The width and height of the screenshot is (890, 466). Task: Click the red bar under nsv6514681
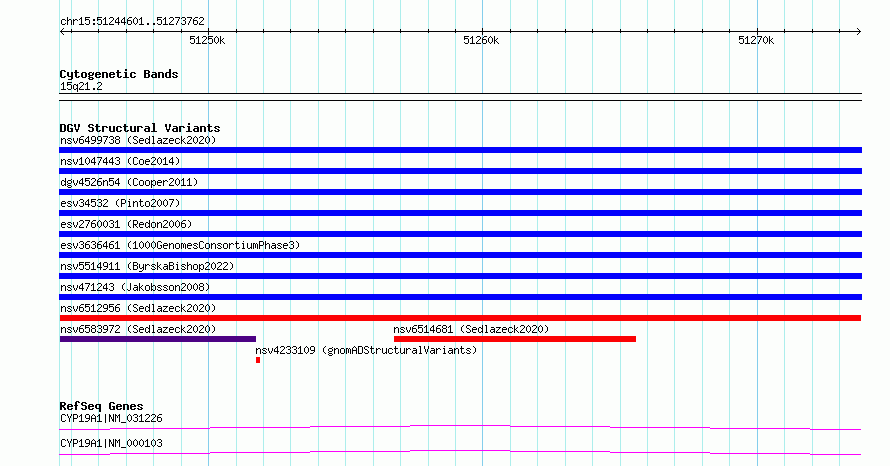[515, 339]
